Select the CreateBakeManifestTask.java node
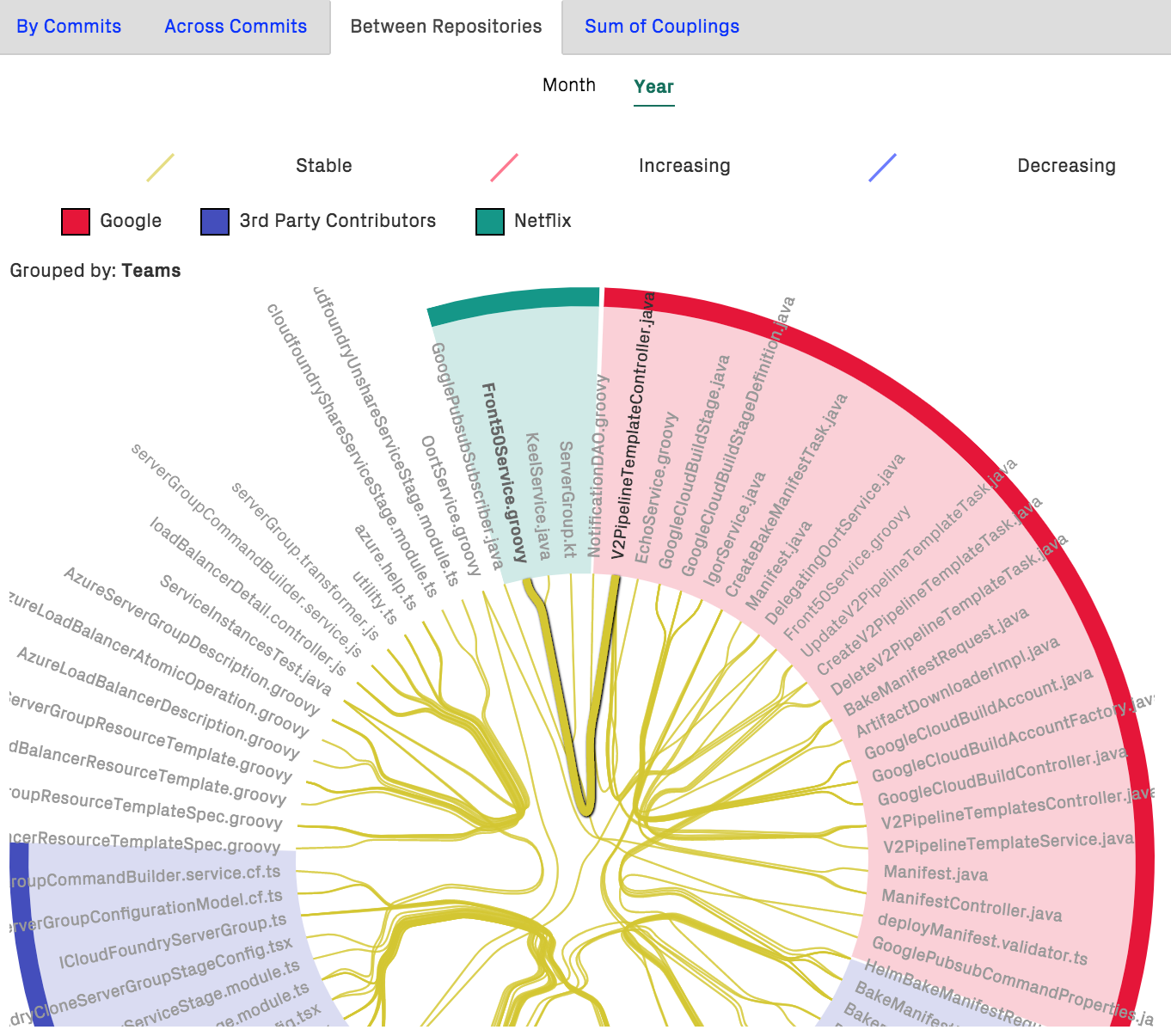 point(786,496)
